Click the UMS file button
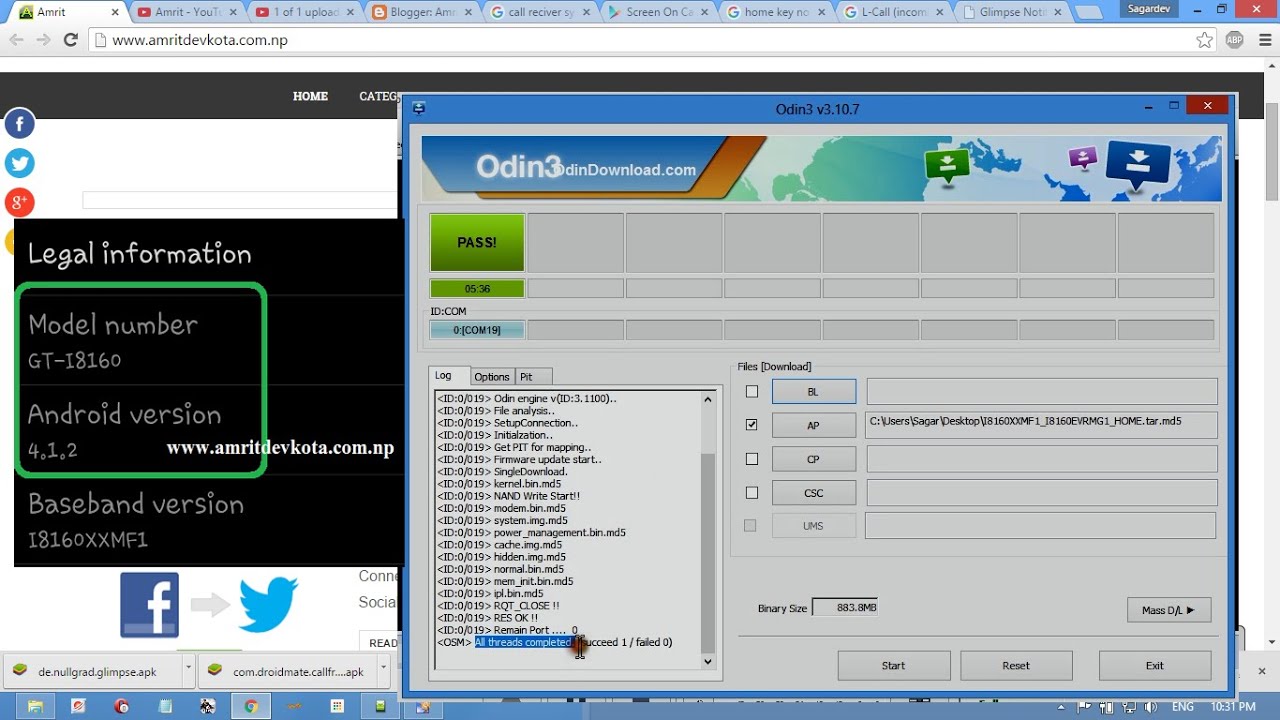 coord(813,525)
